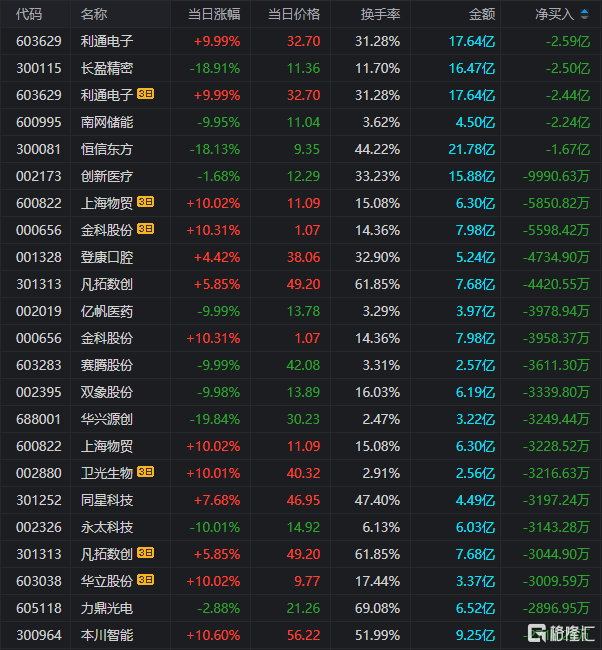Sort by 金额 column header
Screen dimensions: 602x650
tap(482, 15)
